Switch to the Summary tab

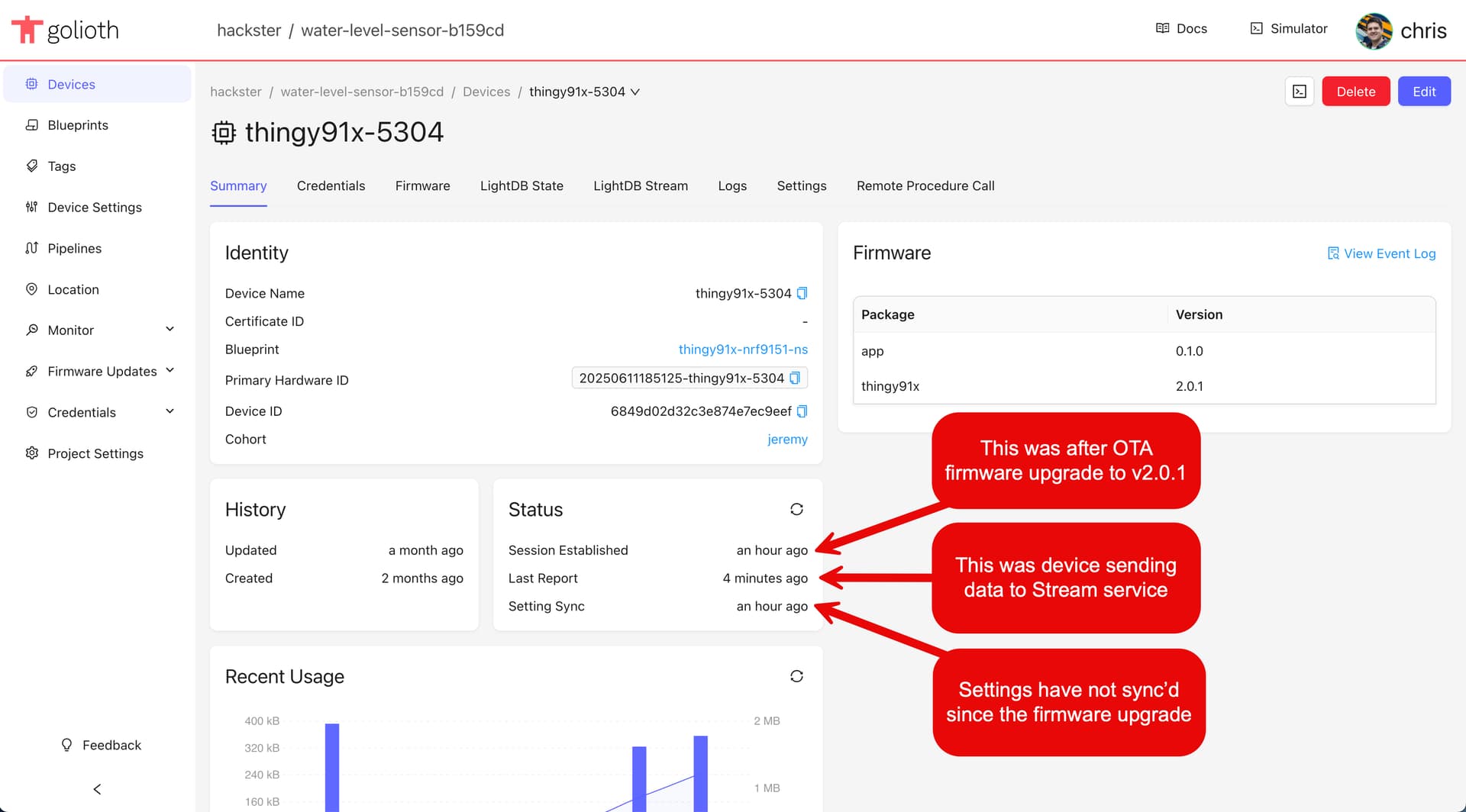[238, 185]
